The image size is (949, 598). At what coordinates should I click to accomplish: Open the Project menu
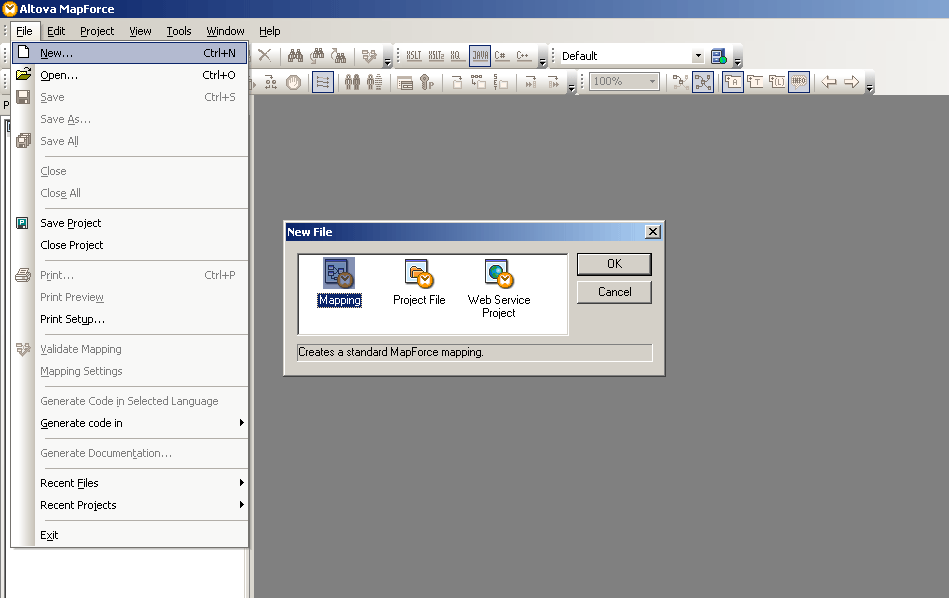(x=97, y=31)
